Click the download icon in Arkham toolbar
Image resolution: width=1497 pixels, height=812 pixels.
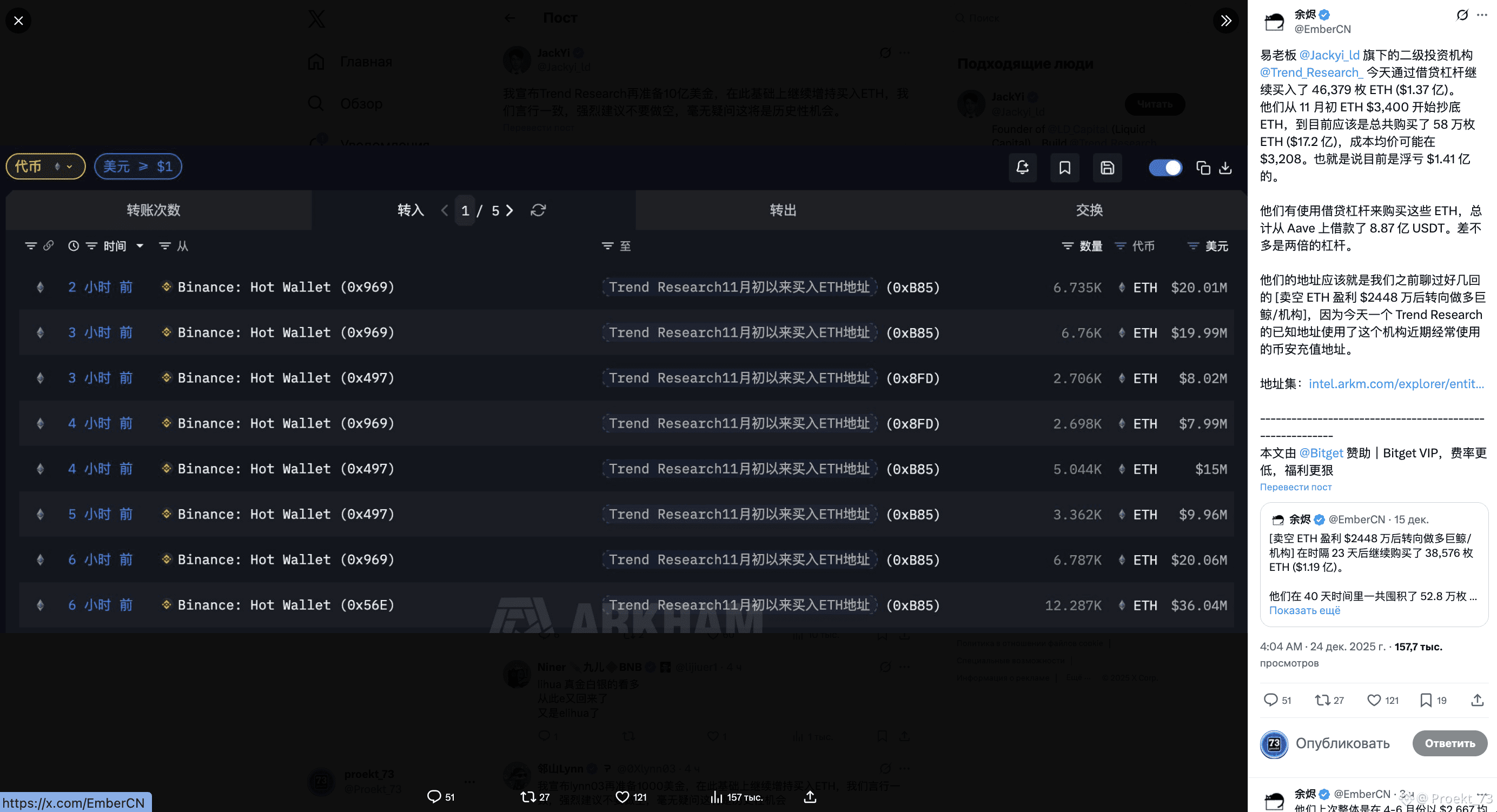coord(1225,168)
